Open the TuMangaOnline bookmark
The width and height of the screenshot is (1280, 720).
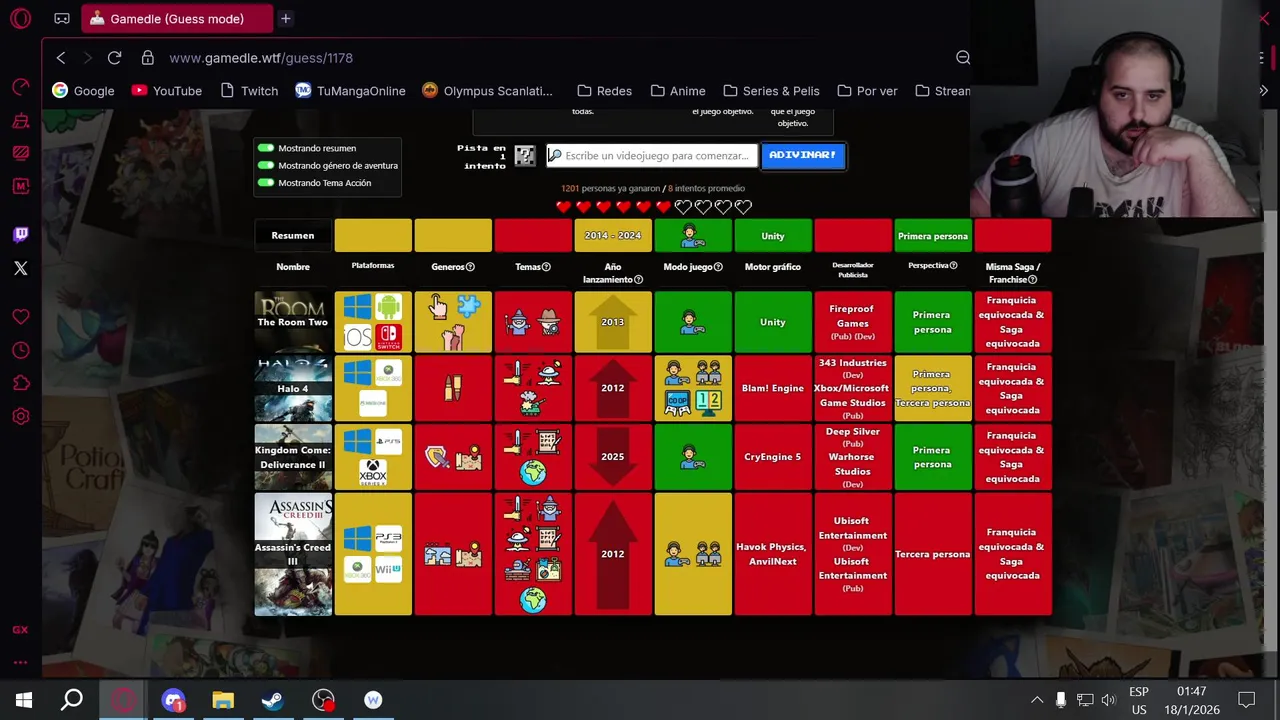pos(350,91)
